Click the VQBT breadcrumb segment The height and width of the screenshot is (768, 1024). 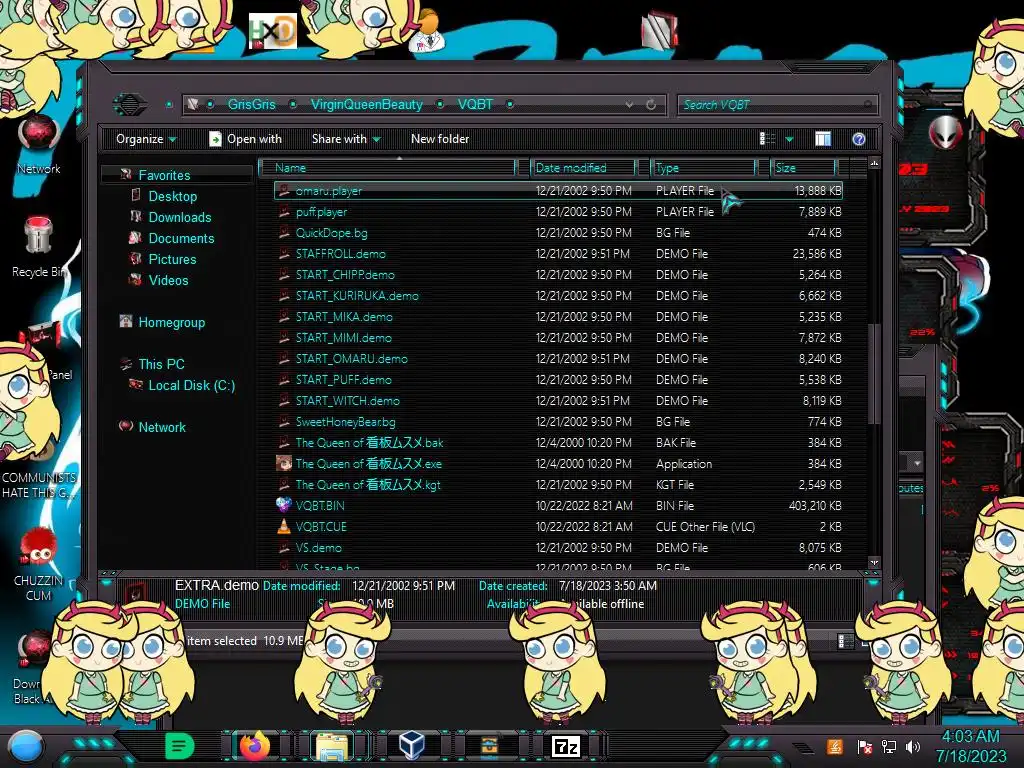tap(475, 104)
